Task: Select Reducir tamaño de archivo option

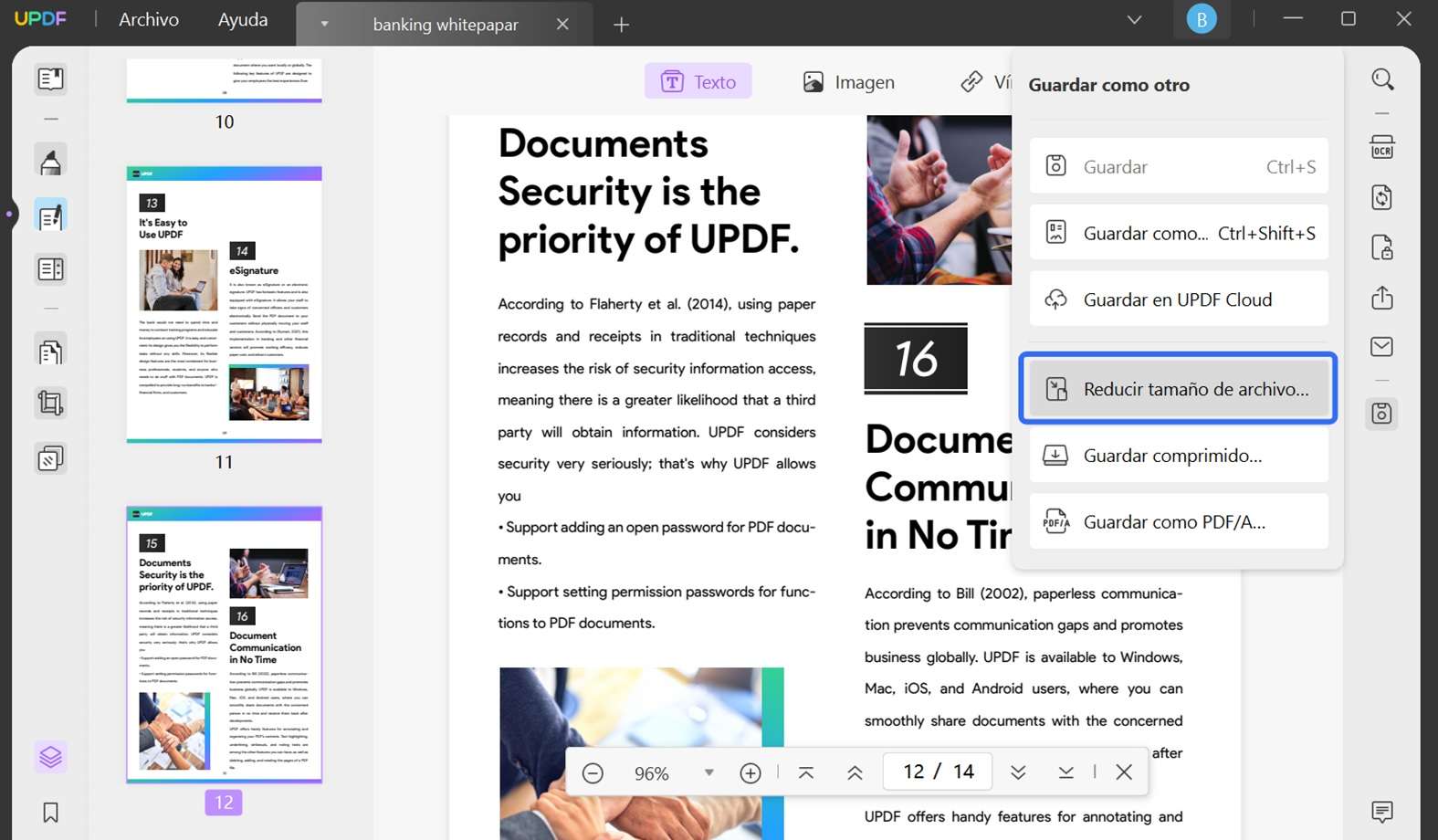Action: pos(1178,389)
